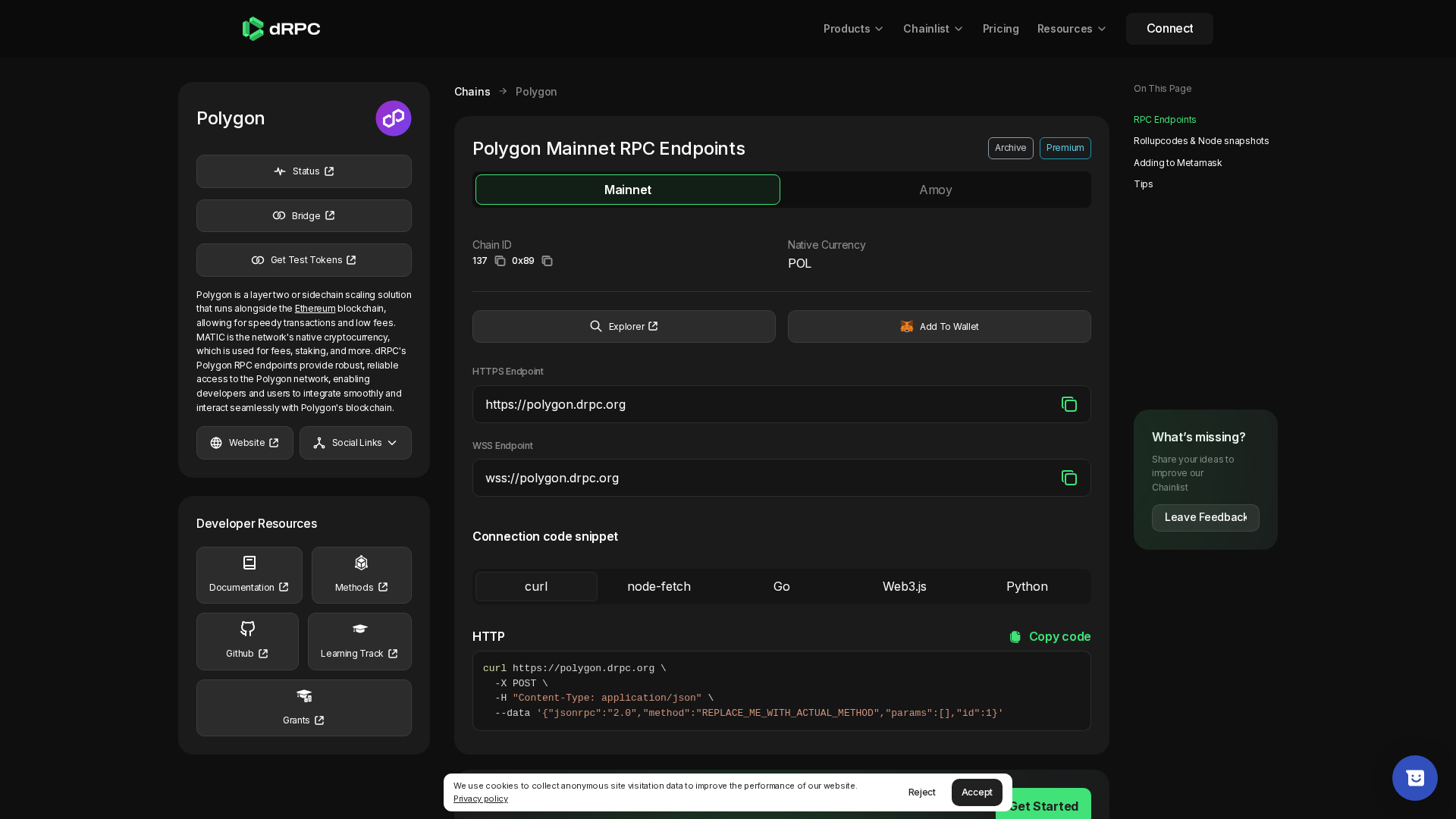The image size is (1456, 819).
Task: Click the Copy code text
Action: [x=1060, y=637]
